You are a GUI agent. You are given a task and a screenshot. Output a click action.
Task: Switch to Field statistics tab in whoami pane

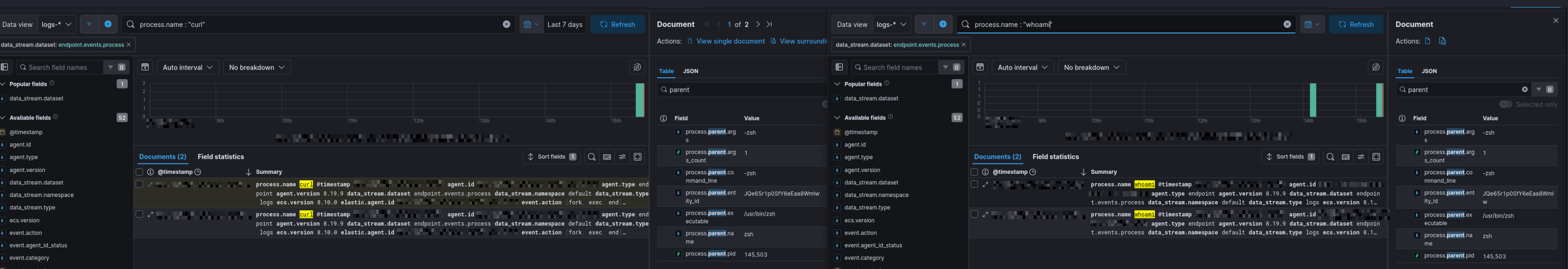[x=1055, y=157]
